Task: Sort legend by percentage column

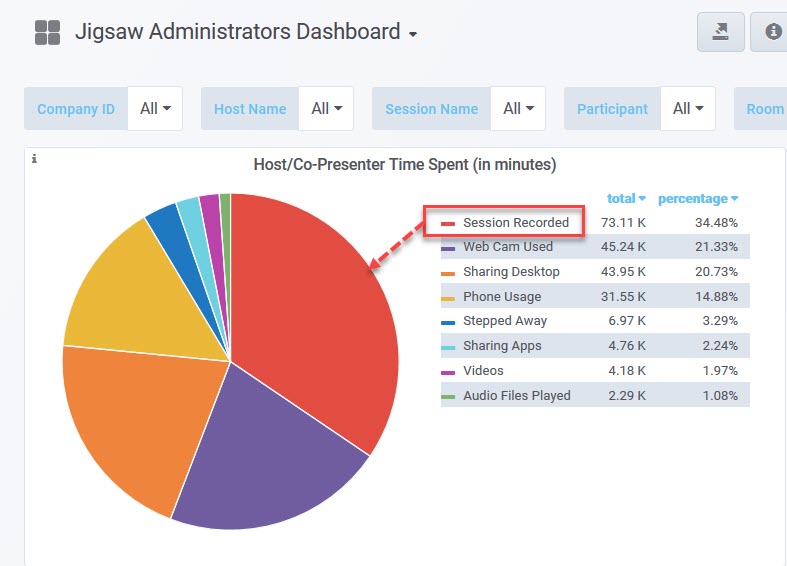Action: (x=698, y=198)
